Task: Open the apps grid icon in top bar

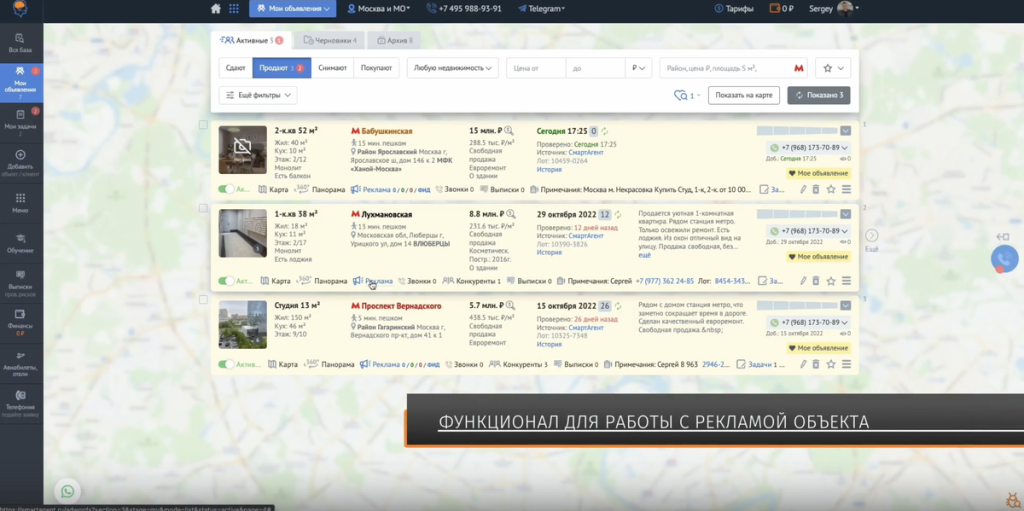Action: 234,8
